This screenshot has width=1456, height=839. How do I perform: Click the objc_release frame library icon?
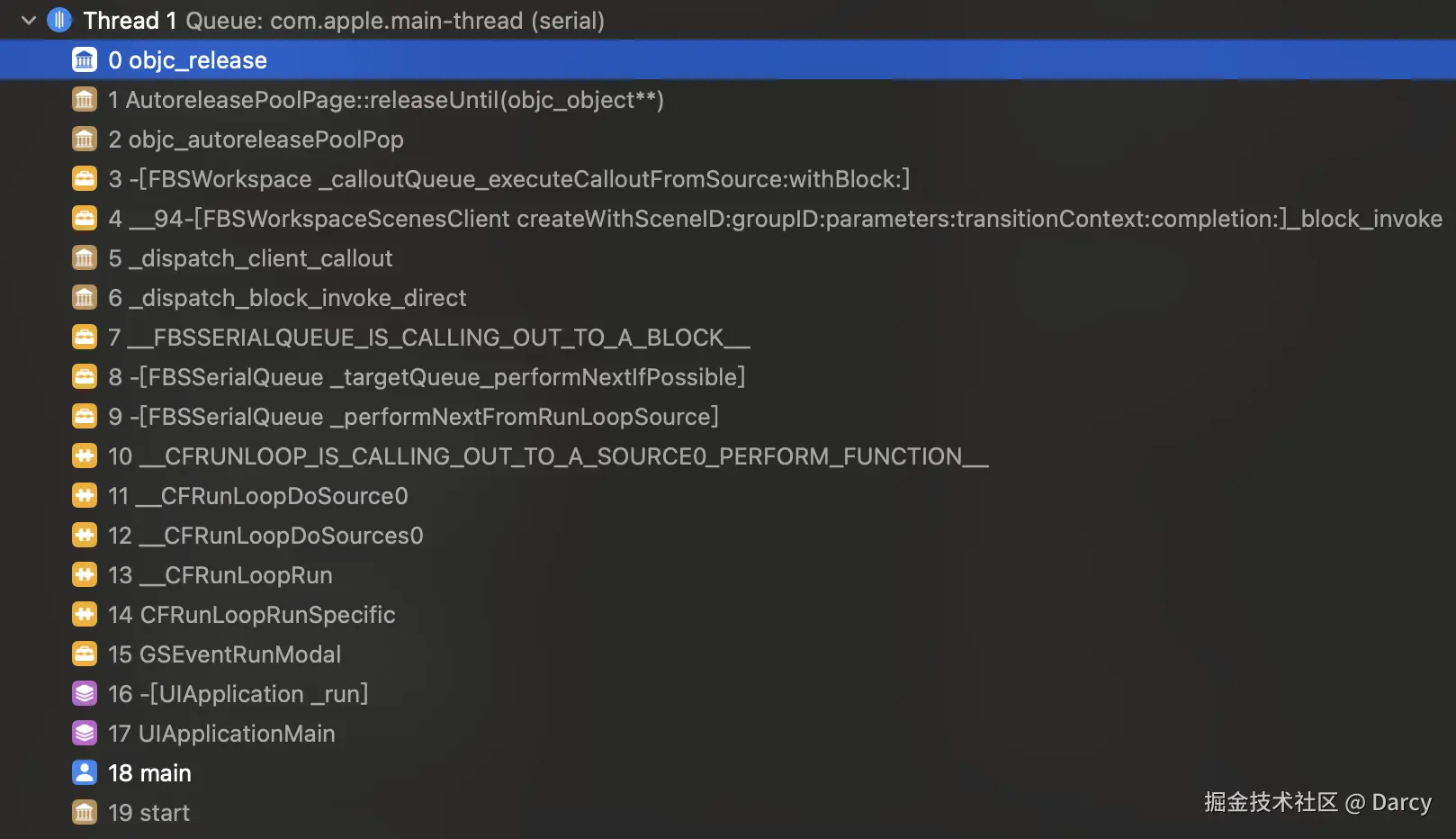pos(85,60)
